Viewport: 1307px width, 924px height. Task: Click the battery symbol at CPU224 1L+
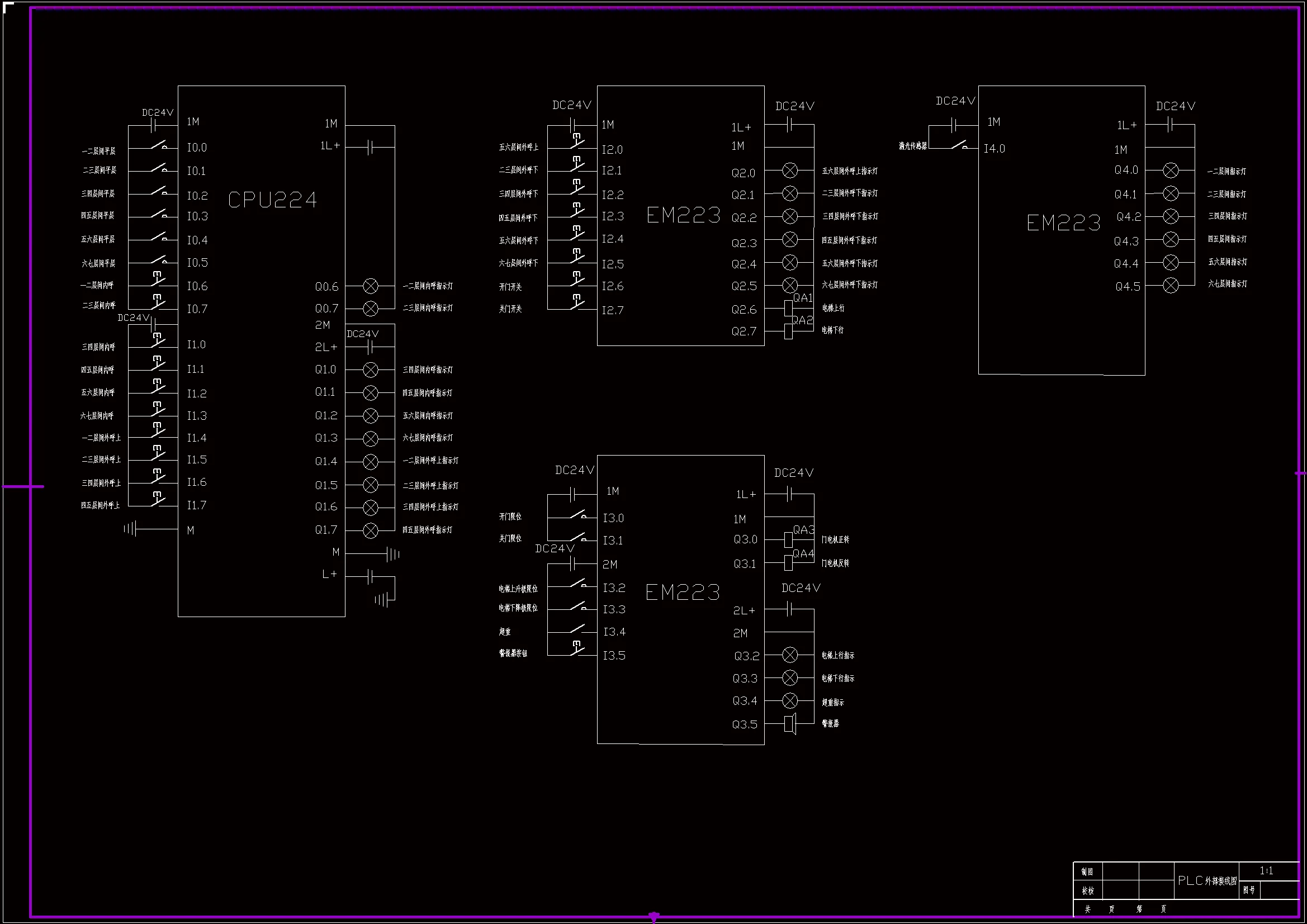pos(370,148)
